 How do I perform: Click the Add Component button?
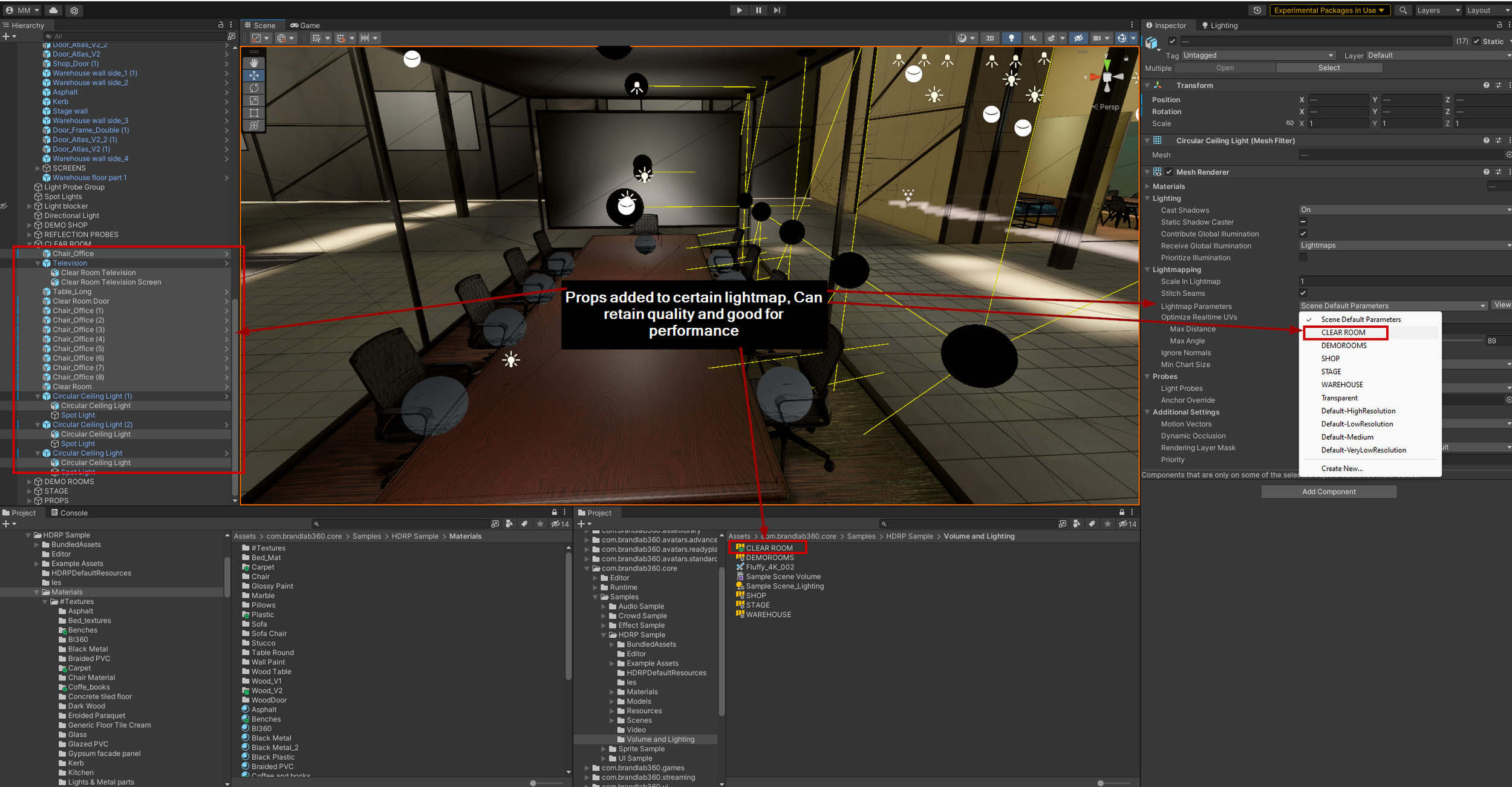pos(1328,492)
